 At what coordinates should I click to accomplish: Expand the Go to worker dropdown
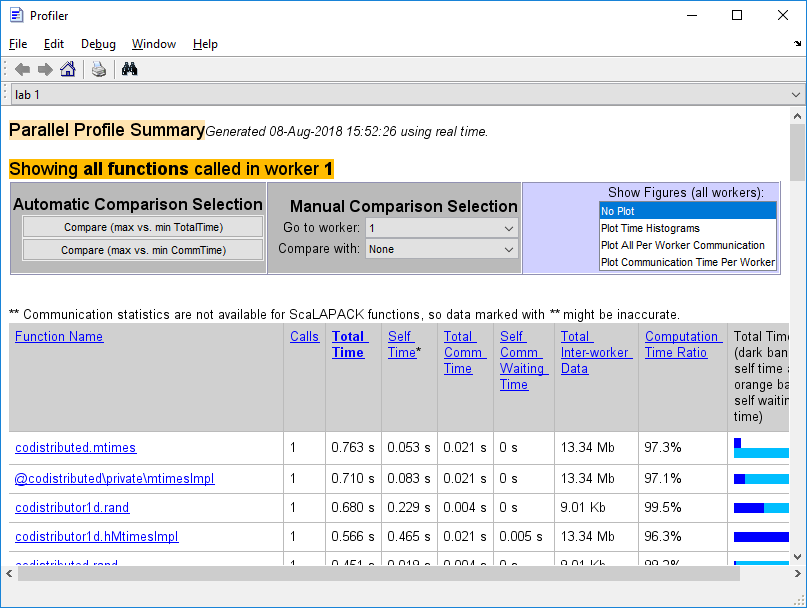click(x=441, y=228)
